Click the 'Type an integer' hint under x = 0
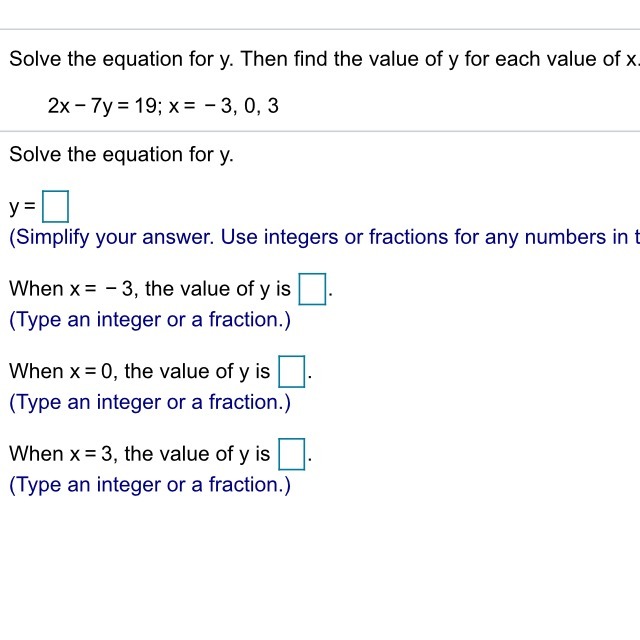Screen dimensions: 640x640 point(150,402)
